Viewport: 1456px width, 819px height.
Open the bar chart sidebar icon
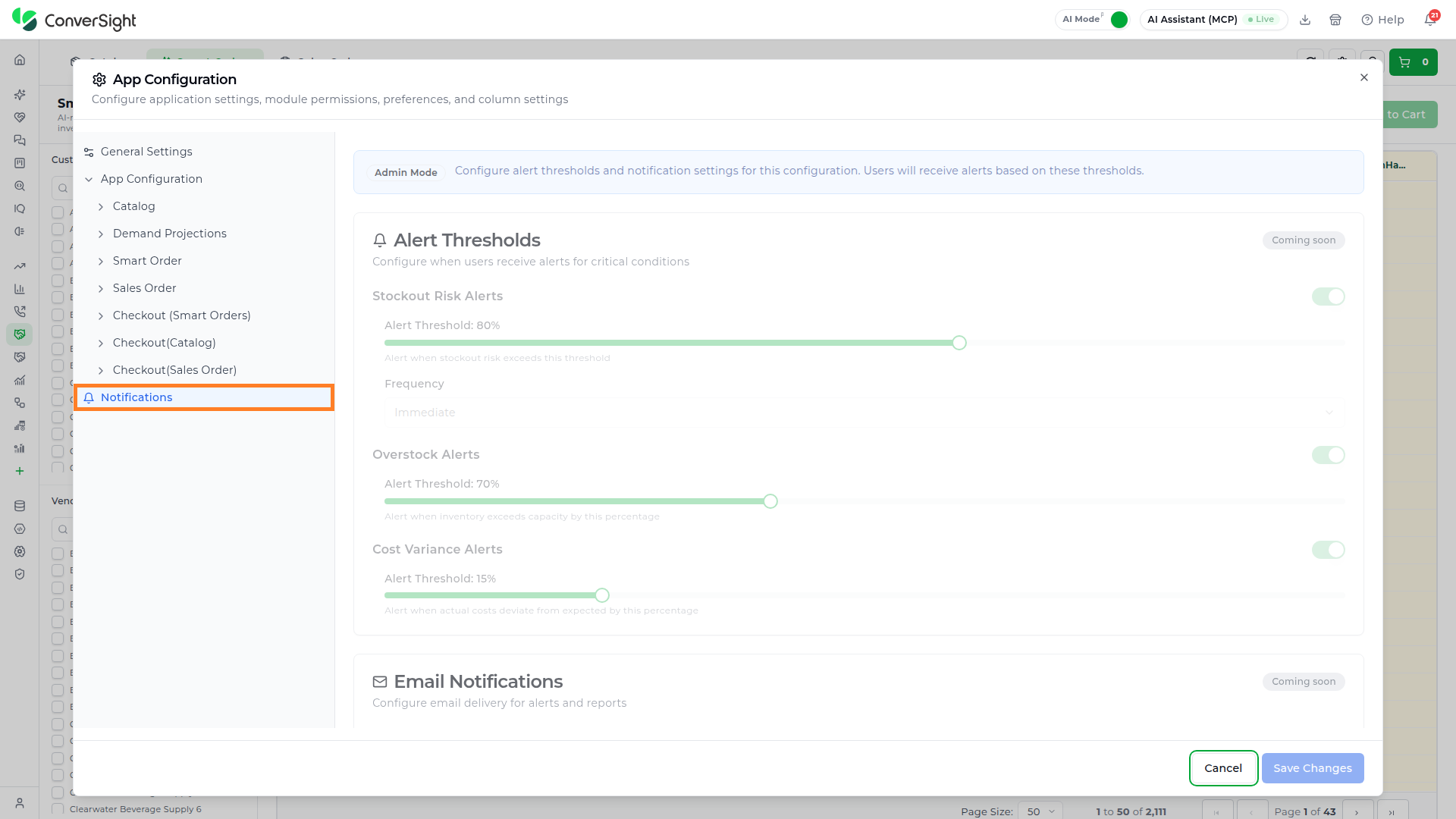click(20, 289)
